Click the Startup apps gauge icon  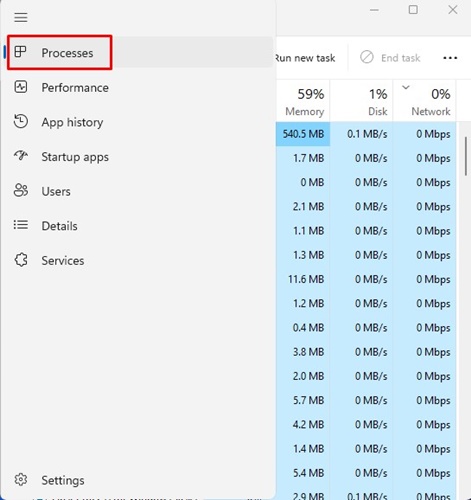click(21, 155)
